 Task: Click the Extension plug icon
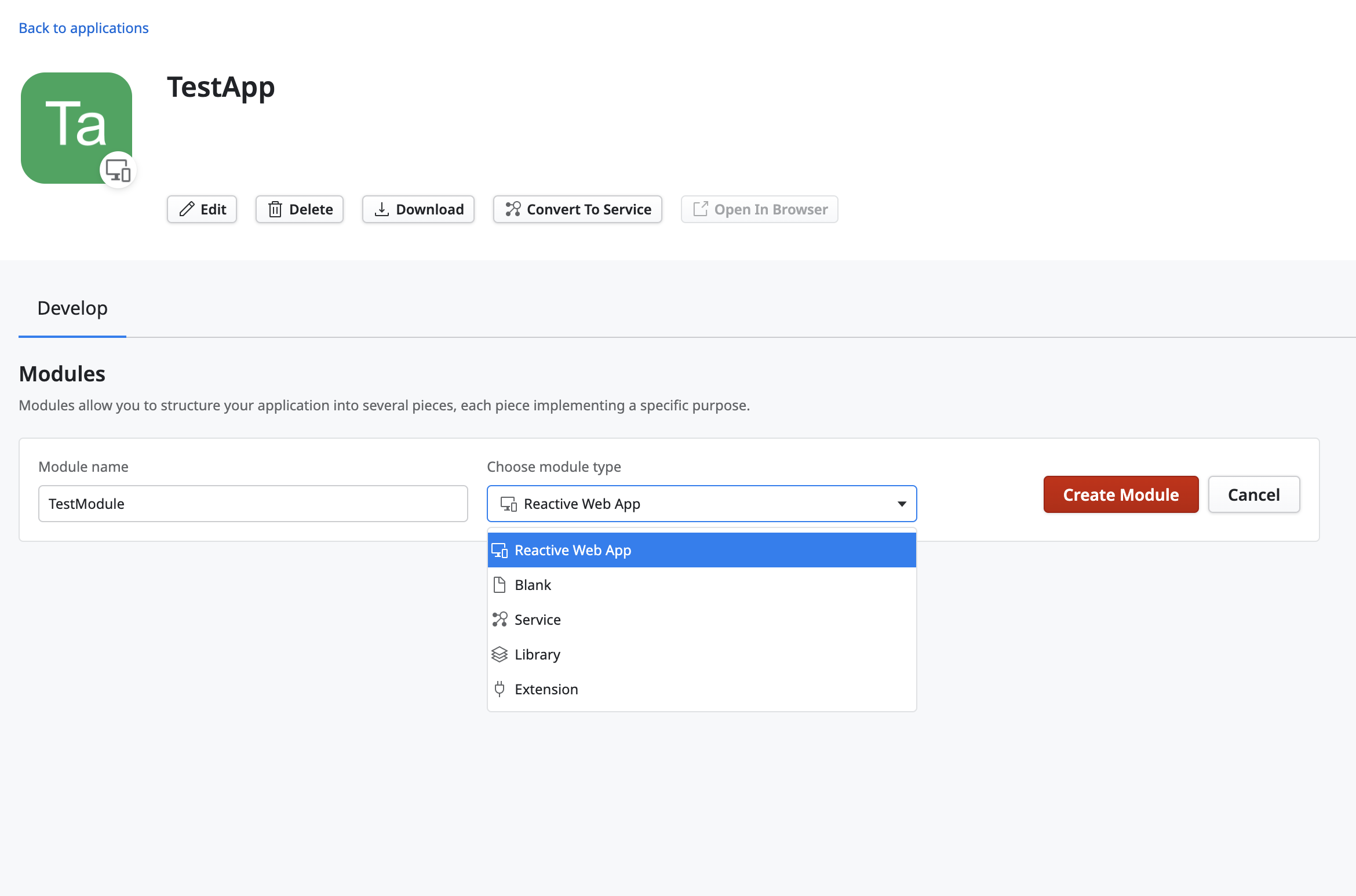click(500, 689)
